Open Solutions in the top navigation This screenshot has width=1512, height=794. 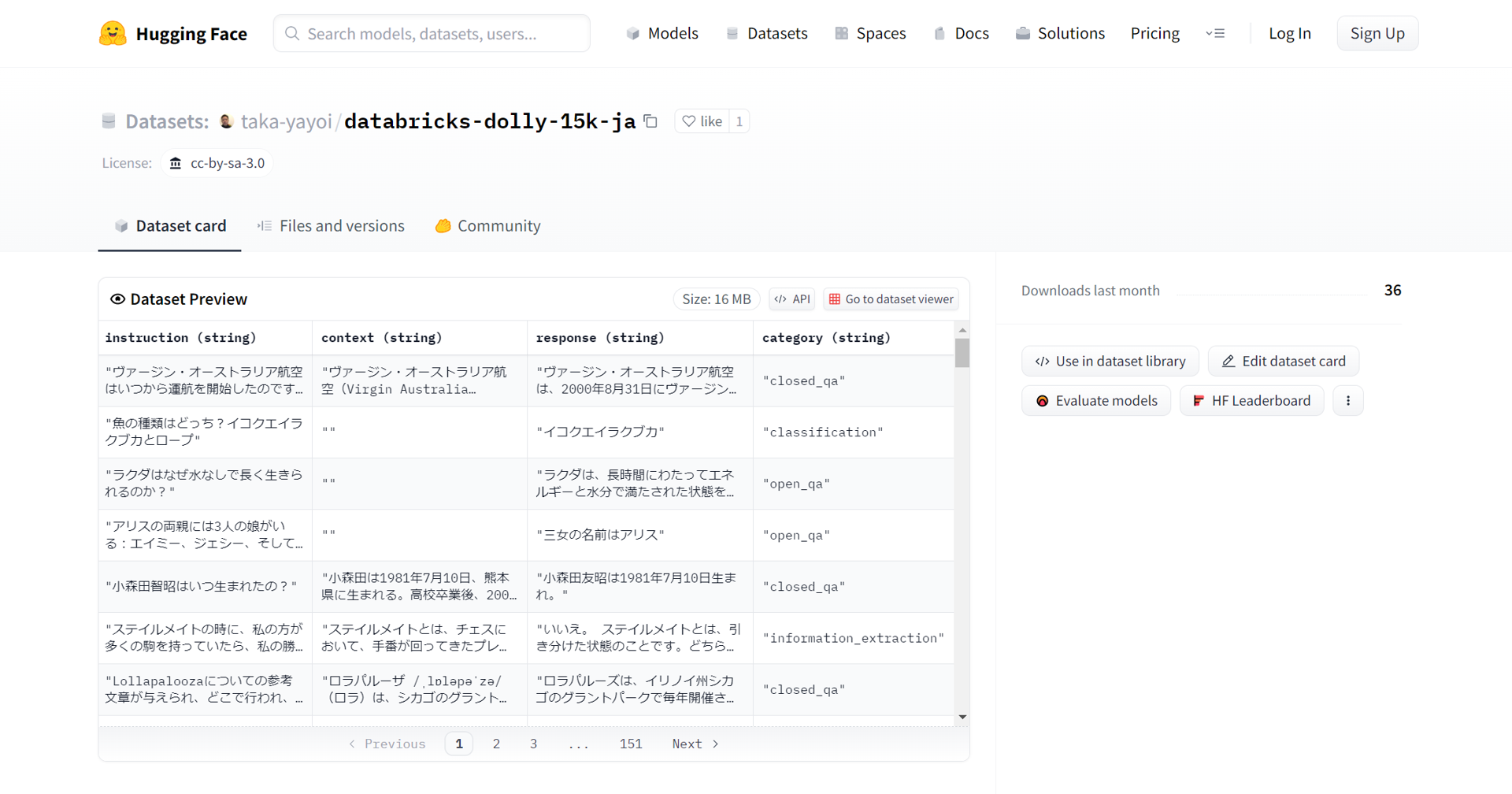[1060, 33]
